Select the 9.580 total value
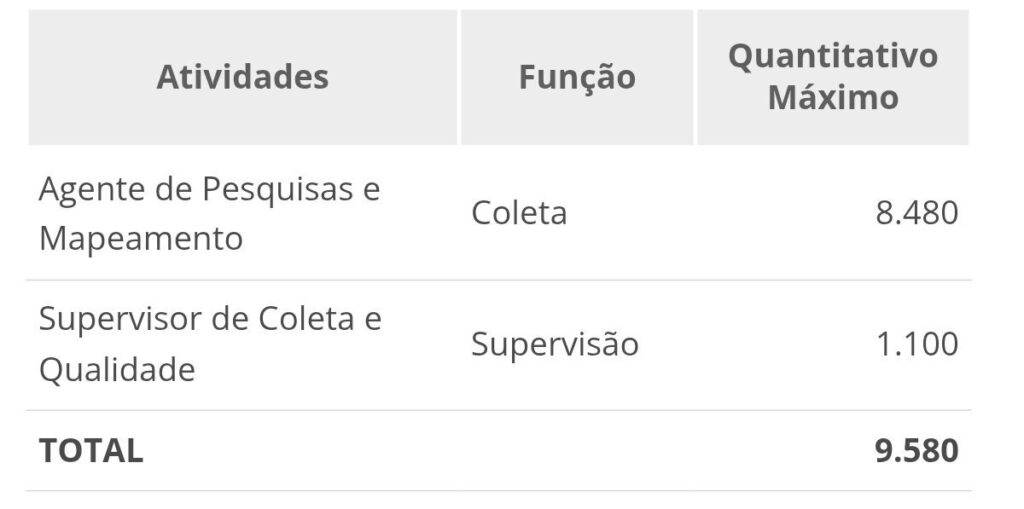1024x509 pixels. [916, 450]
